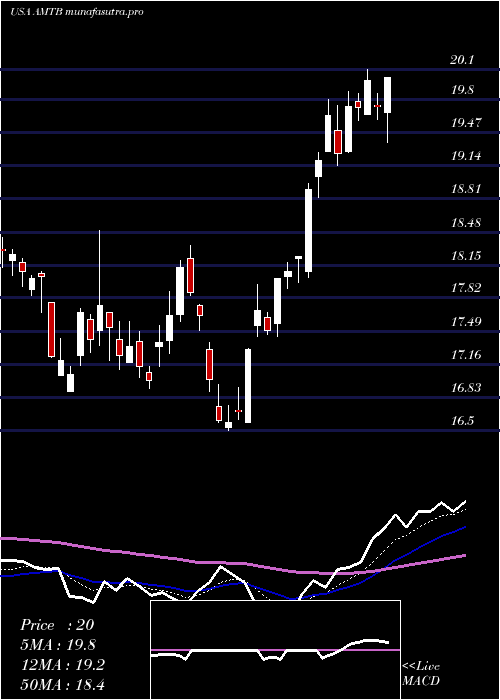Image resolution: width=500 pixels, height=700 pixels.
Task: Click the '50MA : 18.4' readout
Action: (62, 684)
